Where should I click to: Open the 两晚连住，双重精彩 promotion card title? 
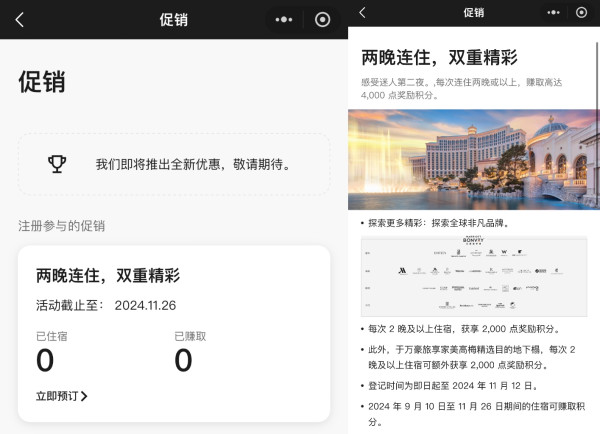108,276
